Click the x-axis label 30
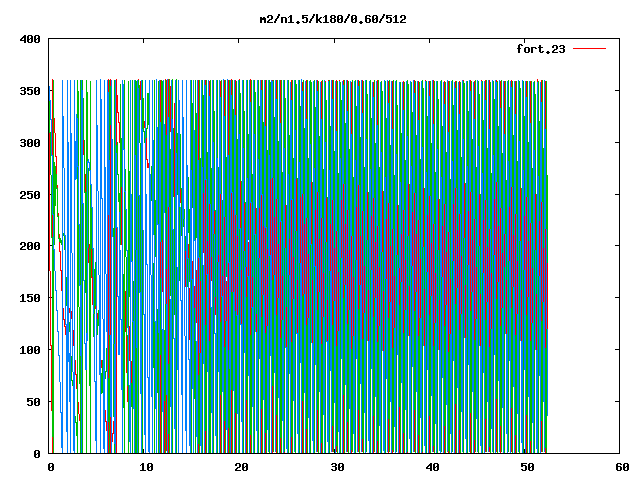 coord(337,467)
